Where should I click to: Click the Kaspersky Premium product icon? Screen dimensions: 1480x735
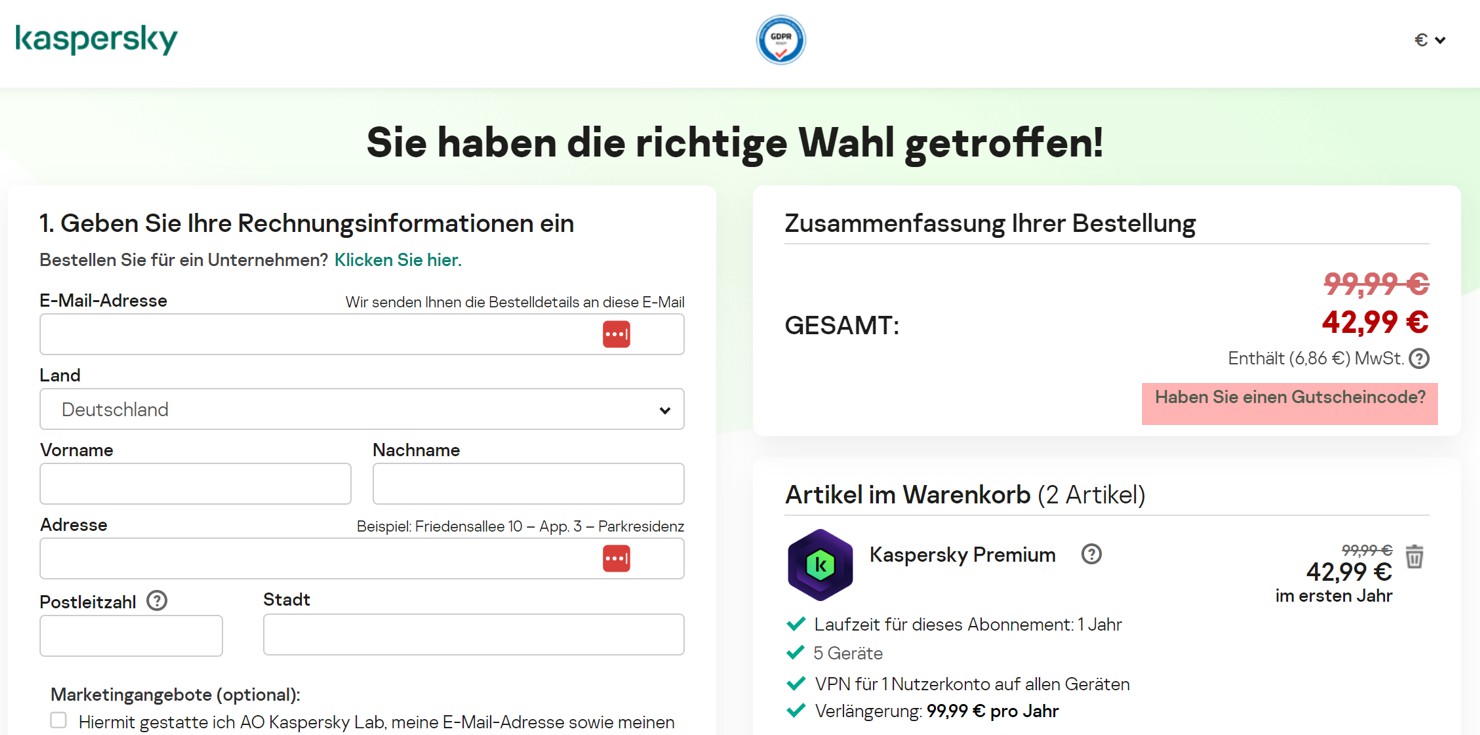pos(820,564)
